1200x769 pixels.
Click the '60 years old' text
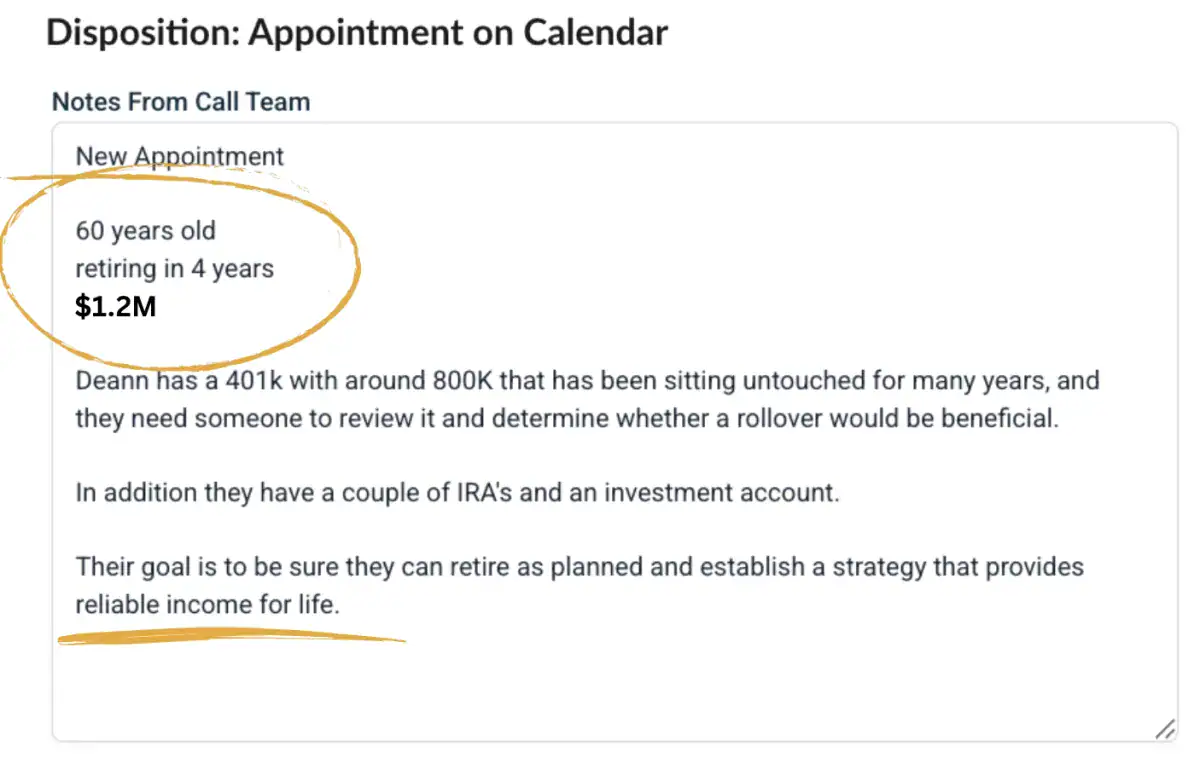pyautogui.click(x=146, y=231)
